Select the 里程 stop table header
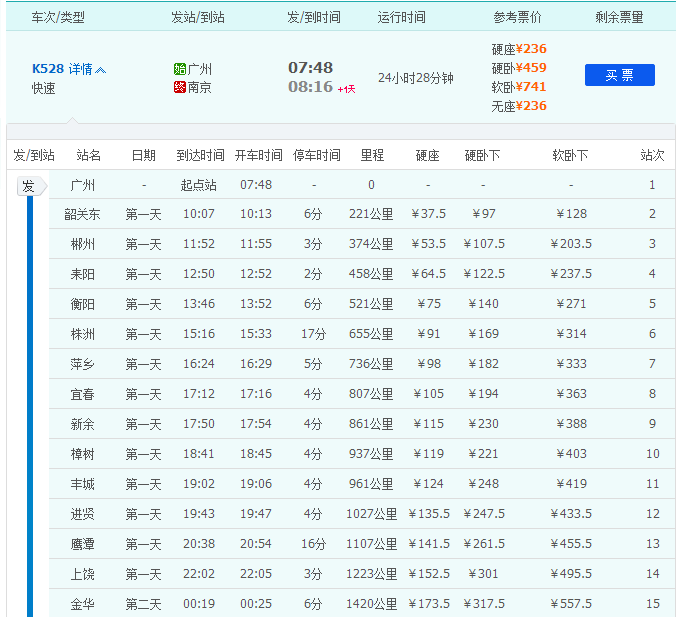 [x=372, y=155]
